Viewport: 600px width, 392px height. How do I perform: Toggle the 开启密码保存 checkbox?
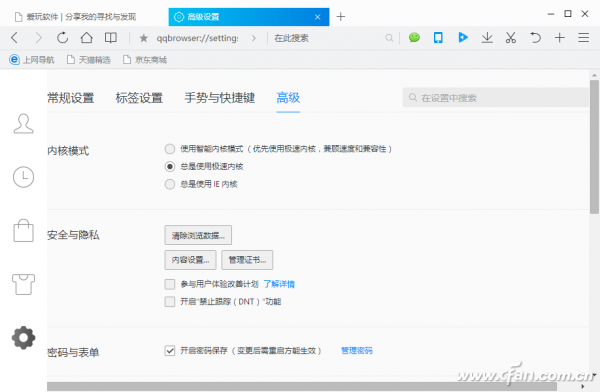(x=170, y=351)
